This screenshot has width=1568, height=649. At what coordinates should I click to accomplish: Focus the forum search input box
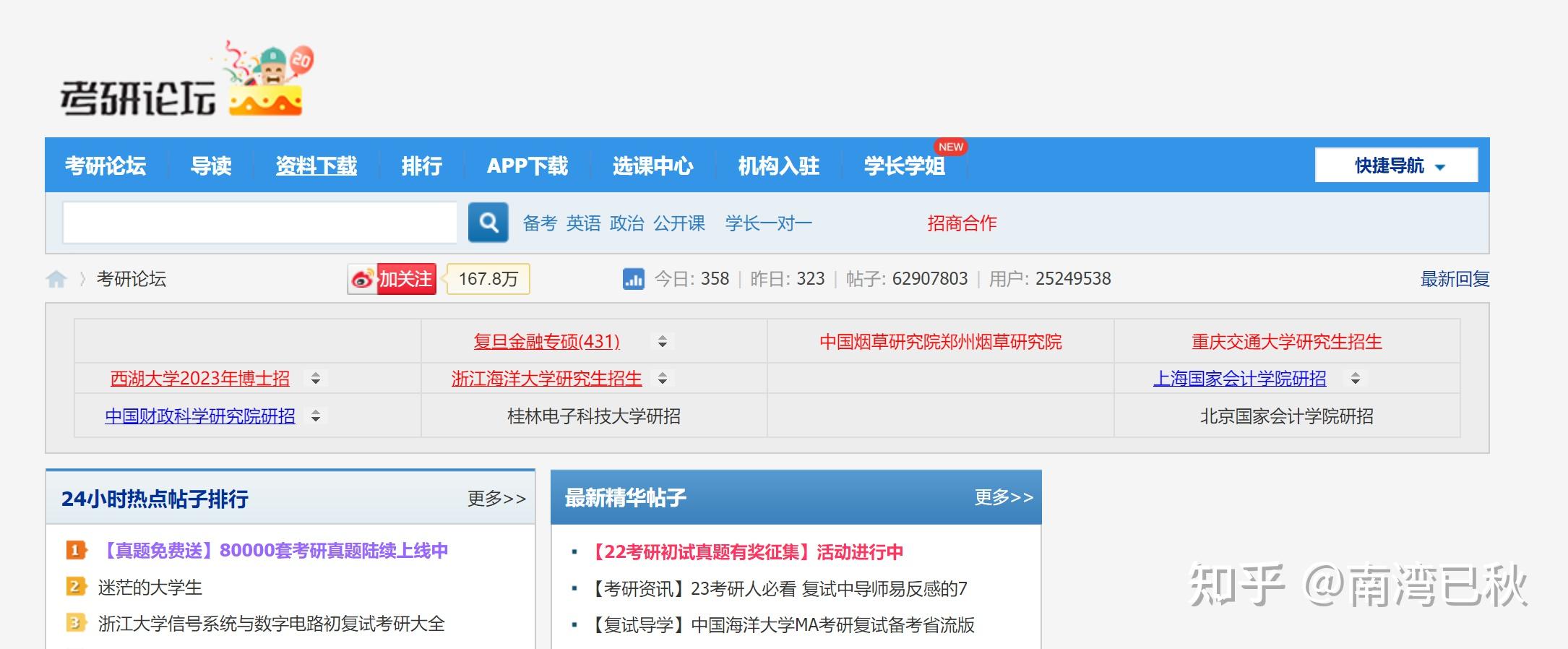[x=260, y=223]
